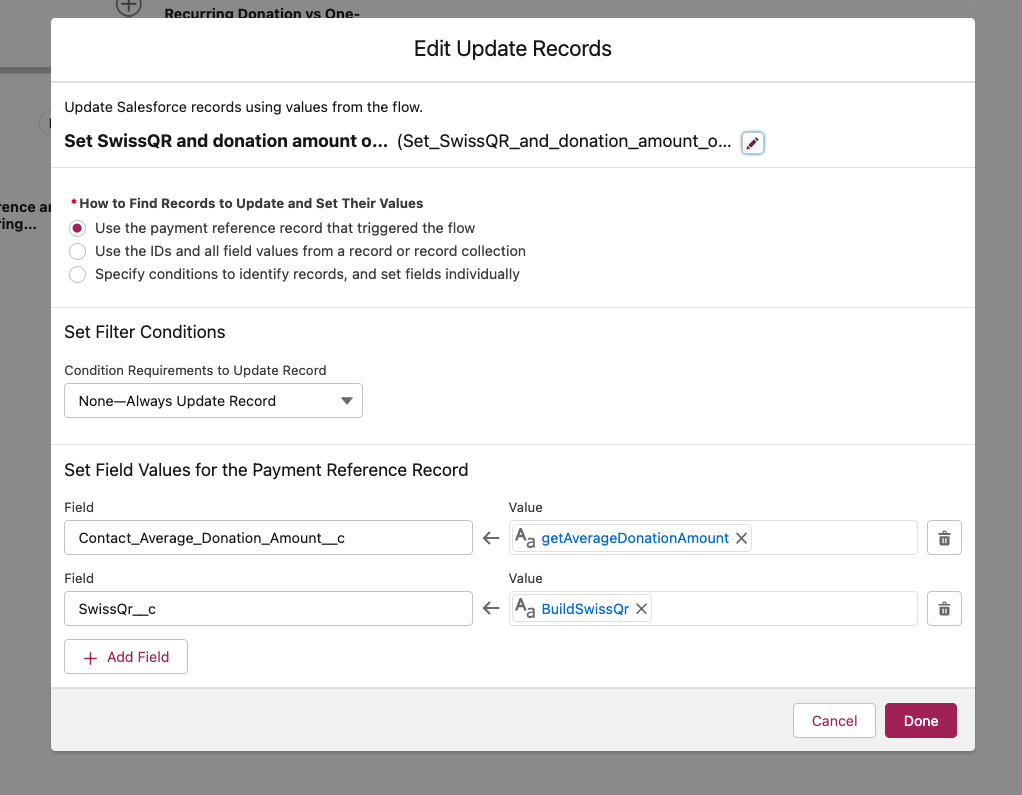
Task: Open the Condition Requirements dropdown
Action: (x=213, y=401)
